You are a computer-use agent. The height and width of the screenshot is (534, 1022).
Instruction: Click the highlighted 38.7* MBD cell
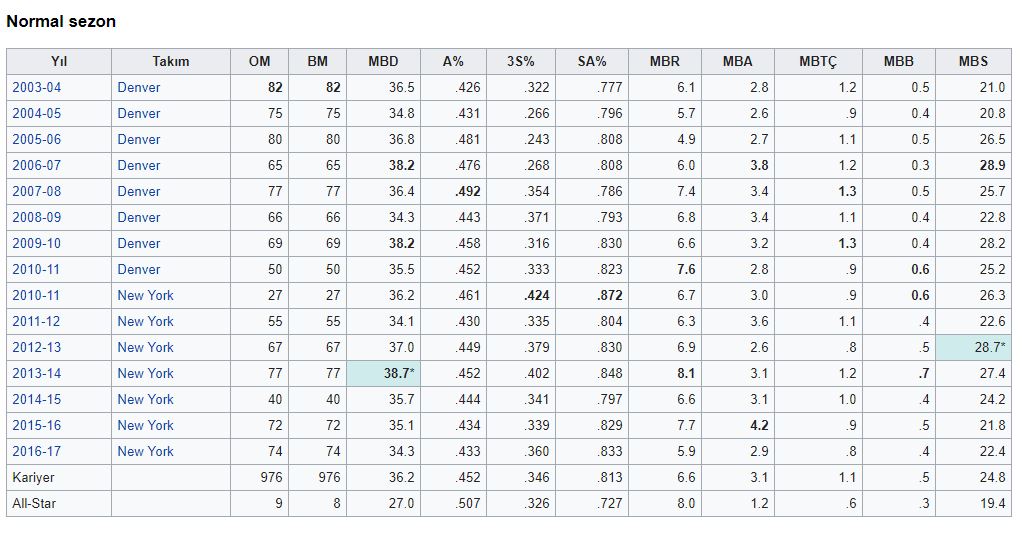pyautogui.click(x=383, y=374)
